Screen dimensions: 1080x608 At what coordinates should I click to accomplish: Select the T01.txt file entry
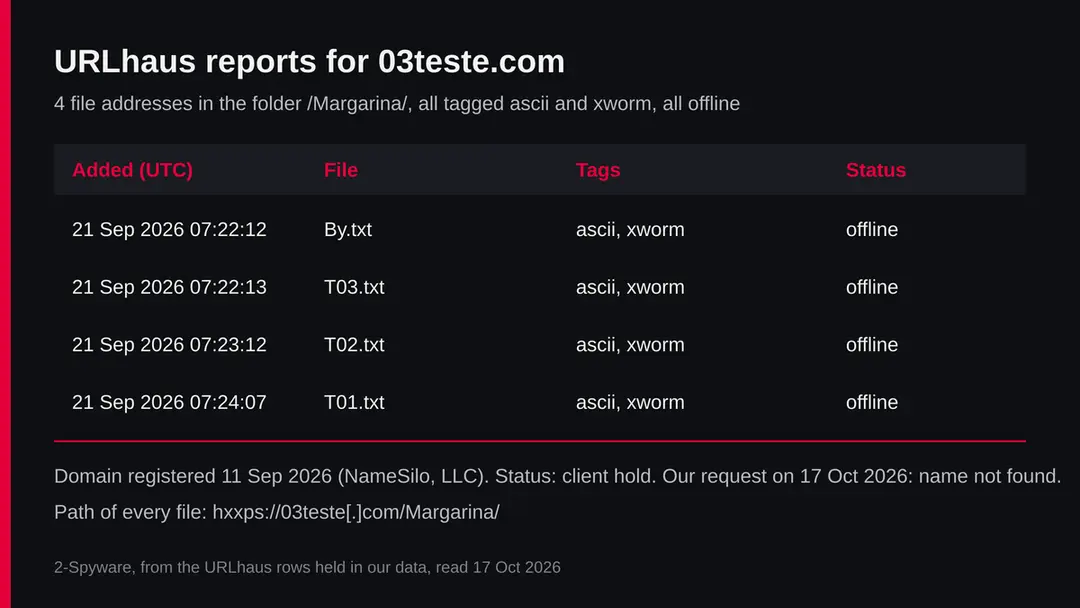pyautogui.click(x=354, y=402)
